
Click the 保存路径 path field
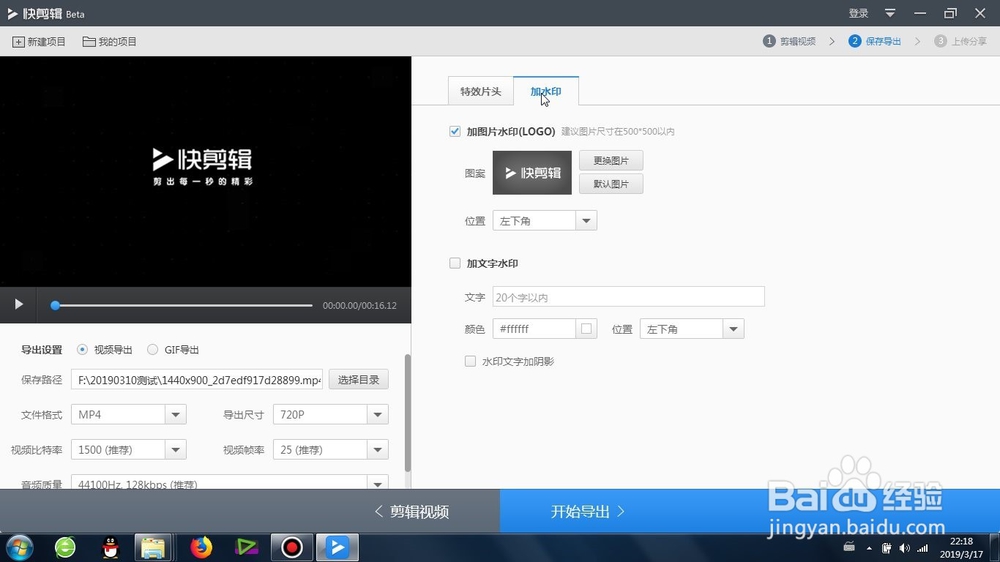197,380
